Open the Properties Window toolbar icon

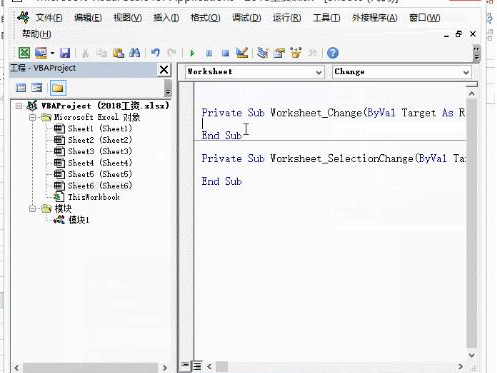pos(279,53)
